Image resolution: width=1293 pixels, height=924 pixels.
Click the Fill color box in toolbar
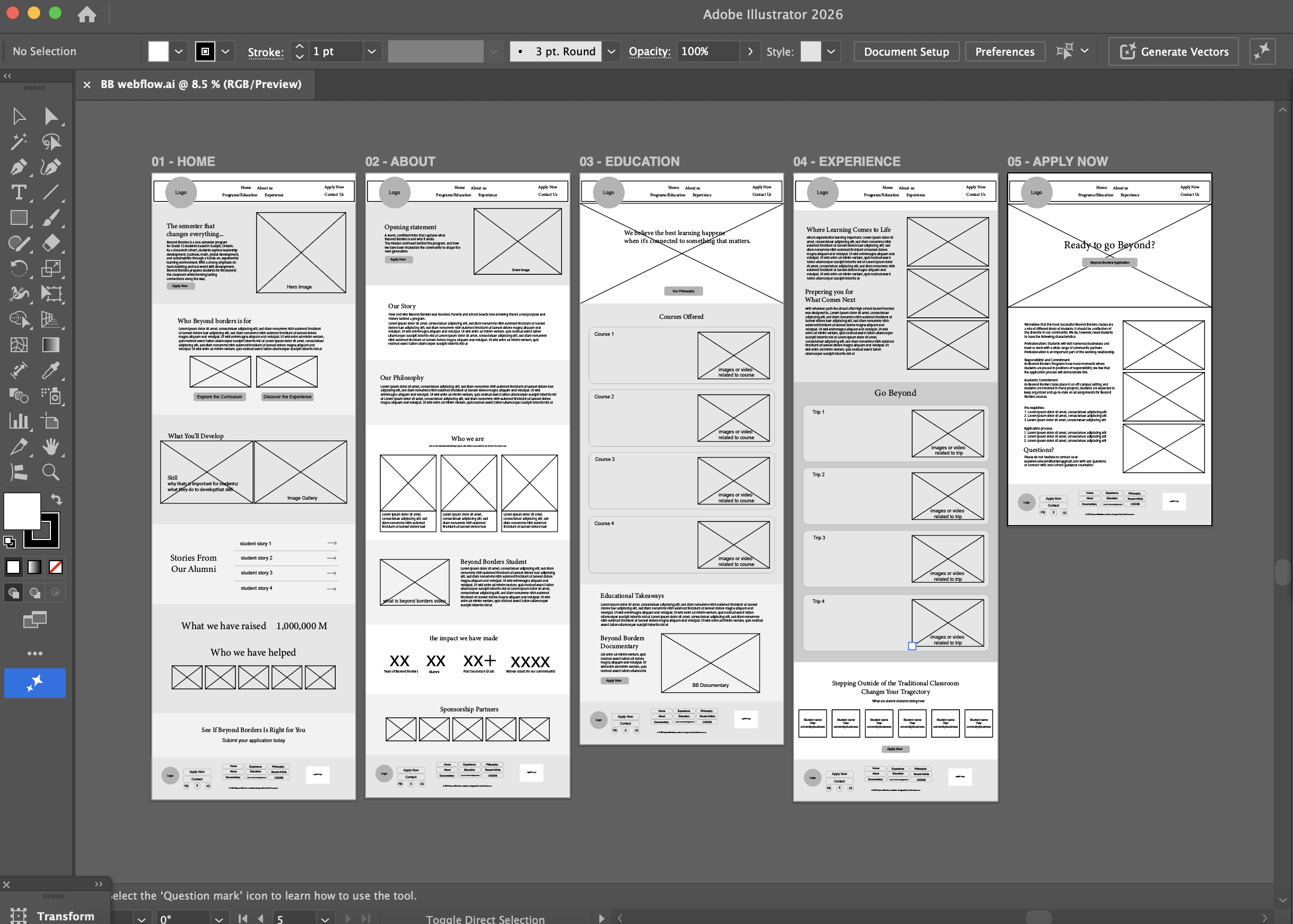22,511
